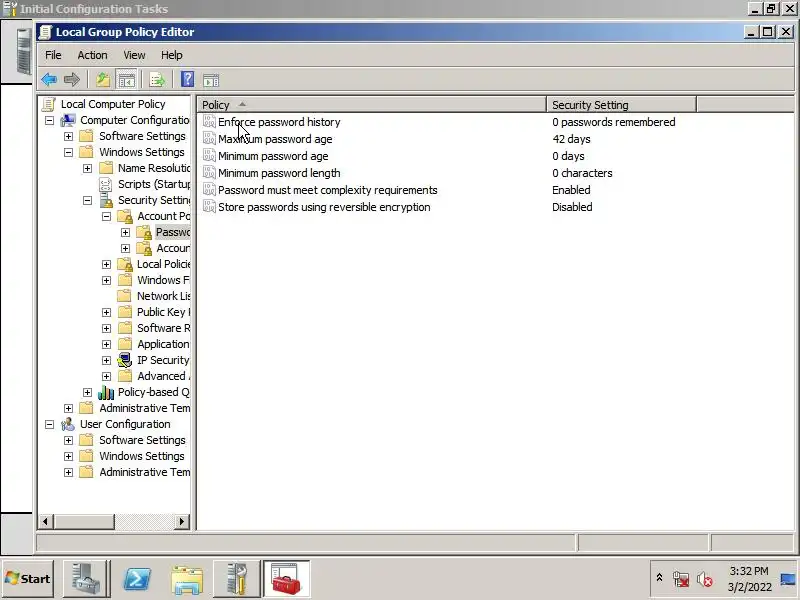The width and height of the screenshot is (800, 600).
Task: Click the Policy-based QoS chart icon
Action: coord(106,392)
